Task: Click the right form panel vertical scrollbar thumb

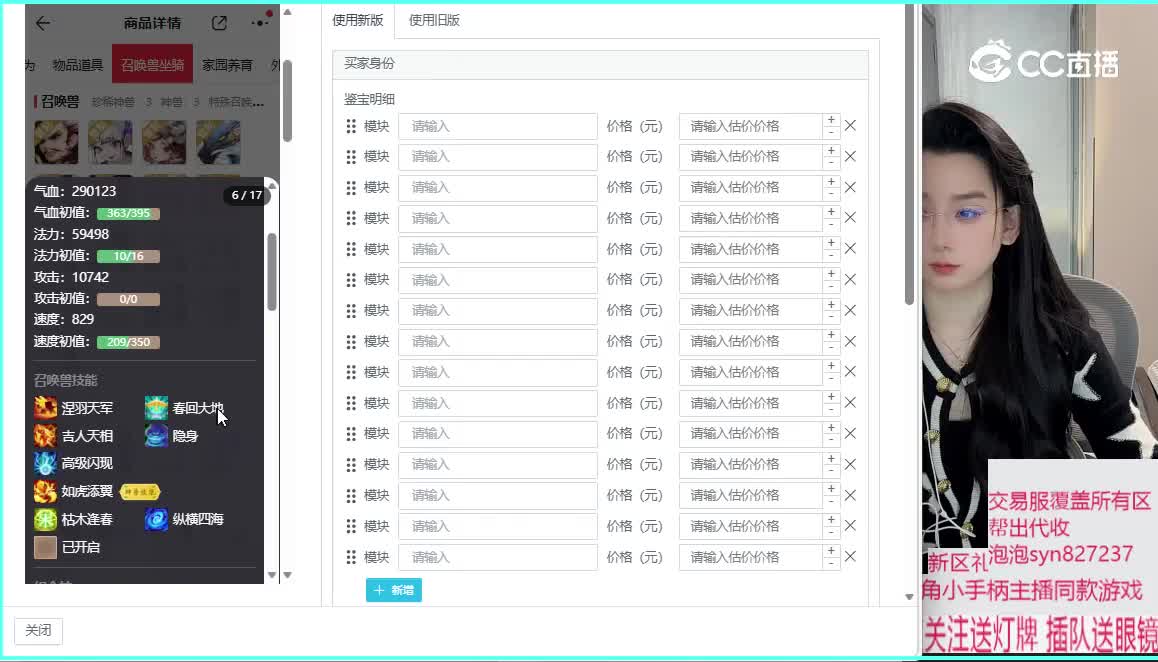Action: (909, 155)
